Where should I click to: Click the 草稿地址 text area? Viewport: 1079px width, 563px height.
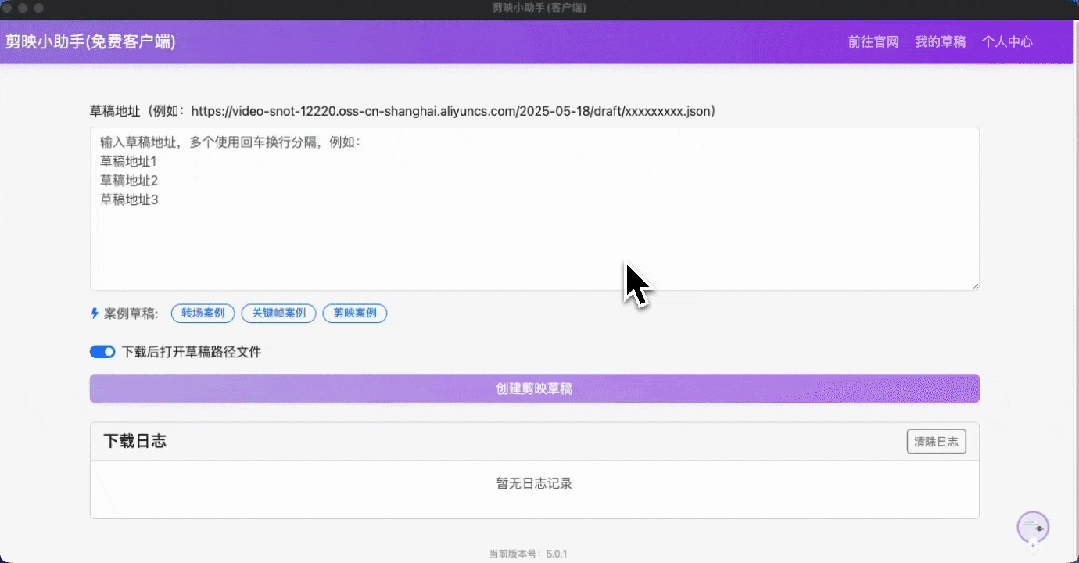click(535, 209)
